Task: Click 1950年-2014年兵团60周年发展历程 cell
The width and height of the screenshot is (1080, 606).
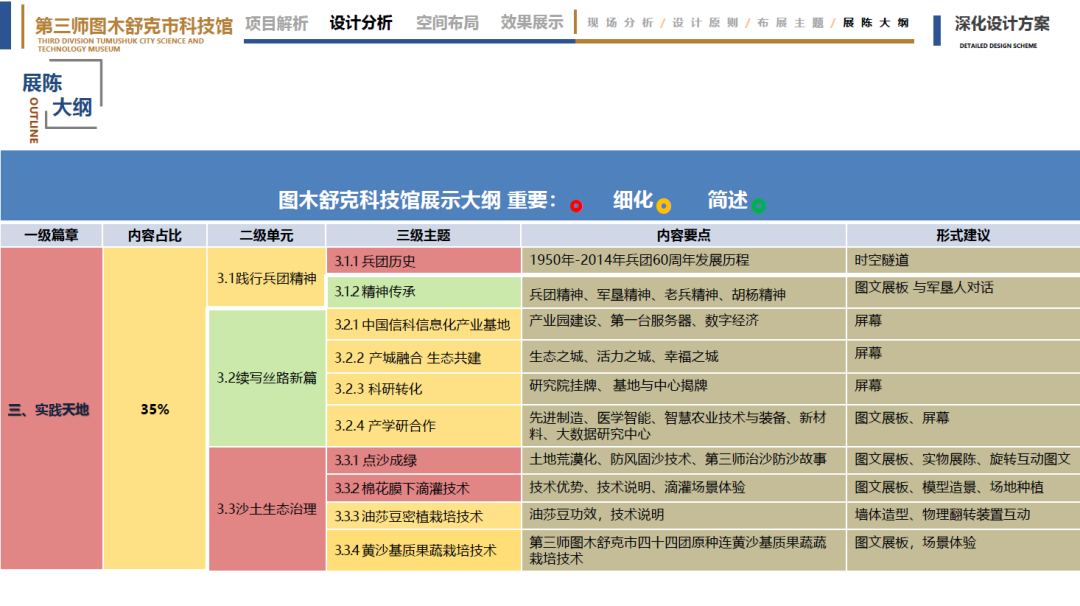Action: (x=683, y=260)
